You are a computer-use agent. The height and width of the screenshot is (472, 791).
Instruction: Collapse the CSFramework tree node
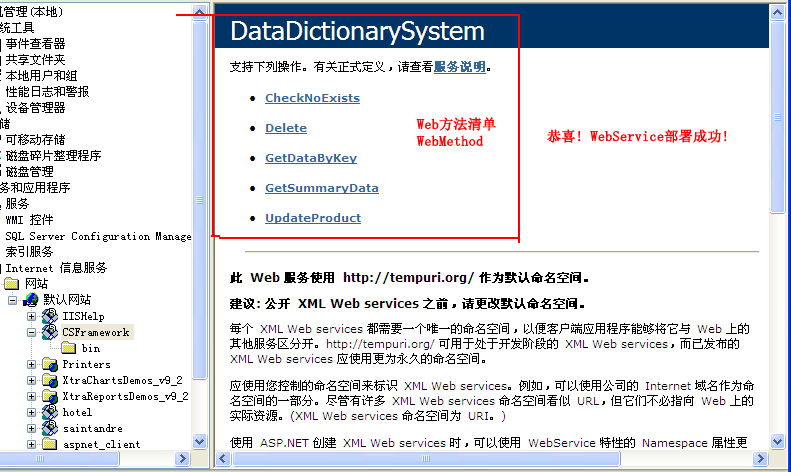(32, 332)
